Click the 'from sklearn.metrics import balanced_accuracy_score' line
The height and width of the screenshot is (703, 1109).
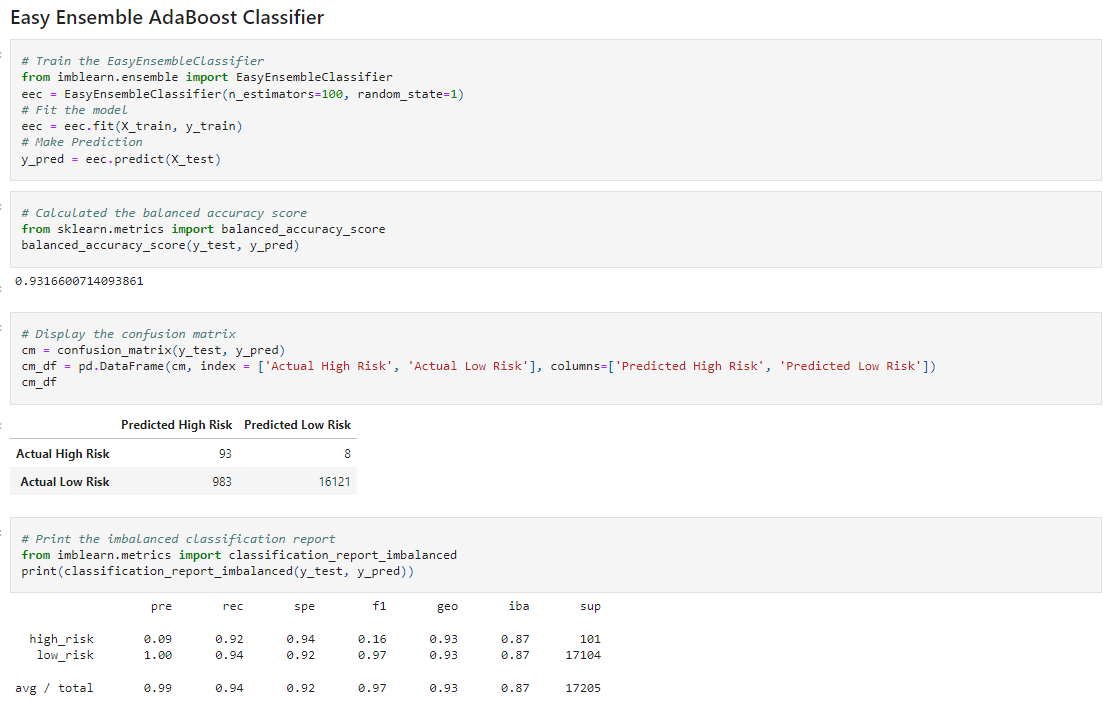(204, 229)
